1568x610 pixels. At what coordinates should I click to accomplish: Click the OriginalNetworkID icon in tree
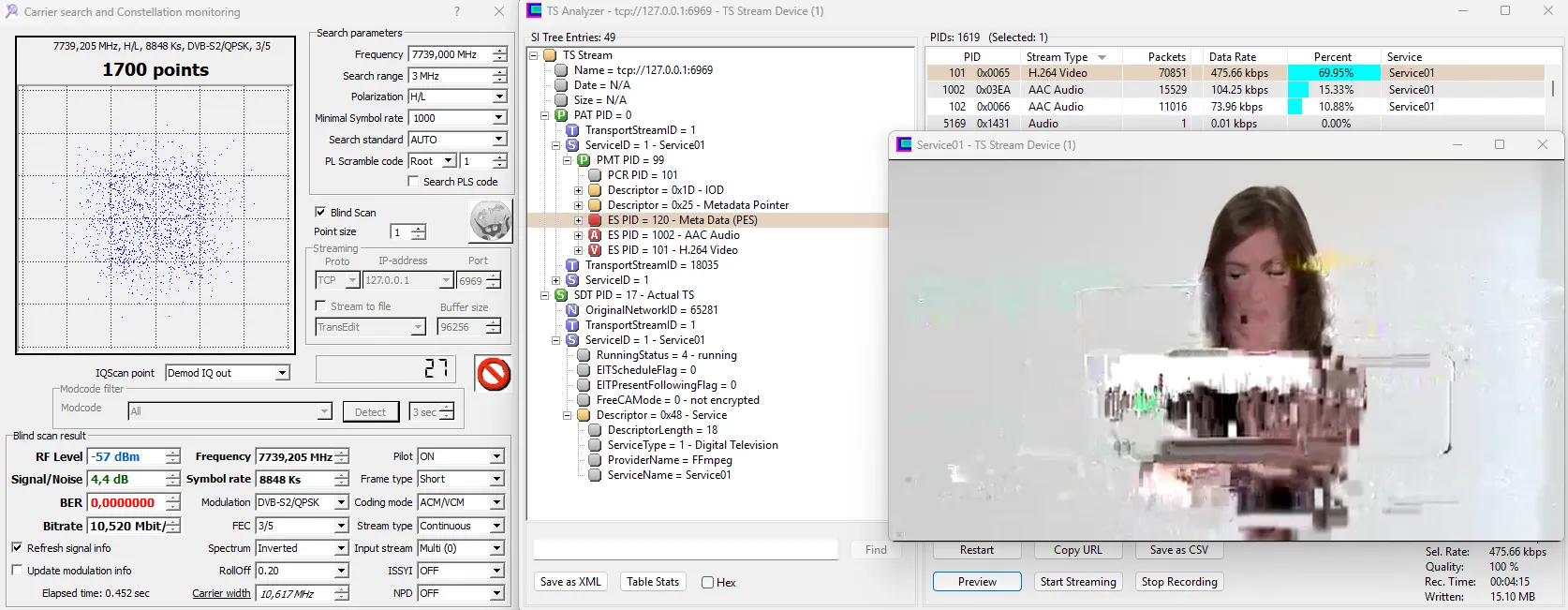coord(572,310)
